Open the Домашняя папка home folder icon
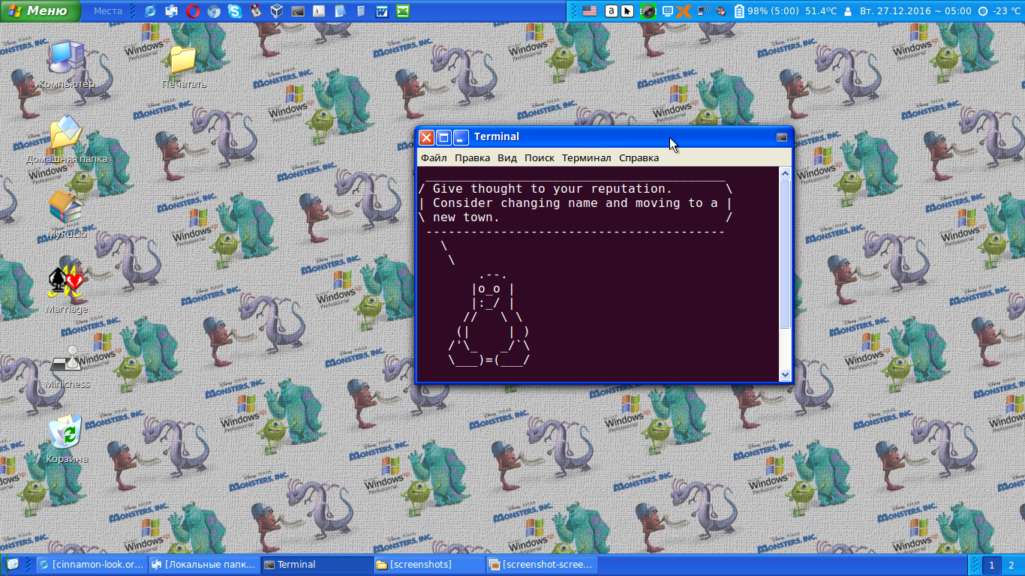This screenshot has width=1025, height=576. click(x=66, y=139)
